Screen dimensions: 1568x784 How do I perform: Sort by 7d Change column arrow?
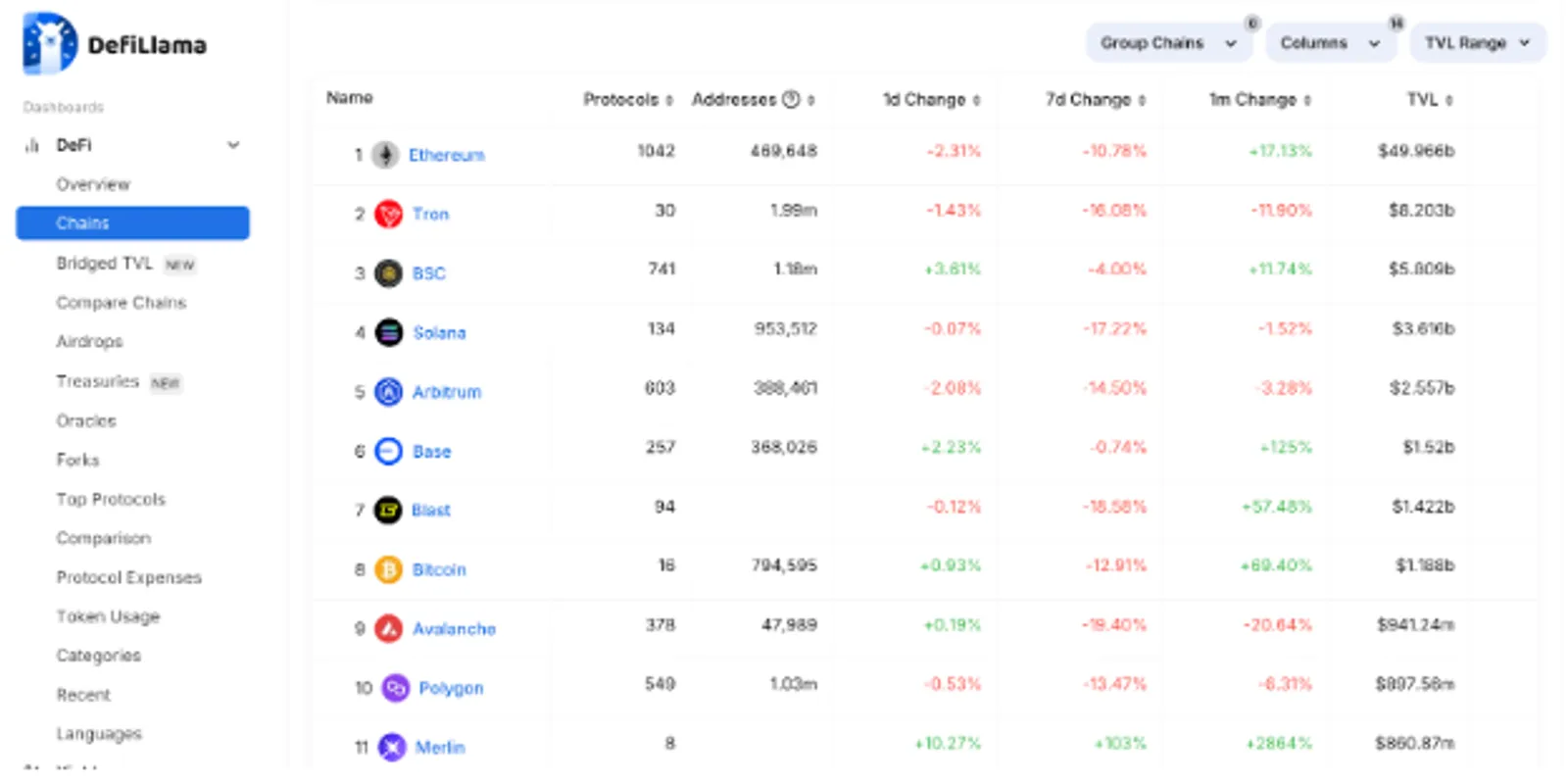(1142, 100)
